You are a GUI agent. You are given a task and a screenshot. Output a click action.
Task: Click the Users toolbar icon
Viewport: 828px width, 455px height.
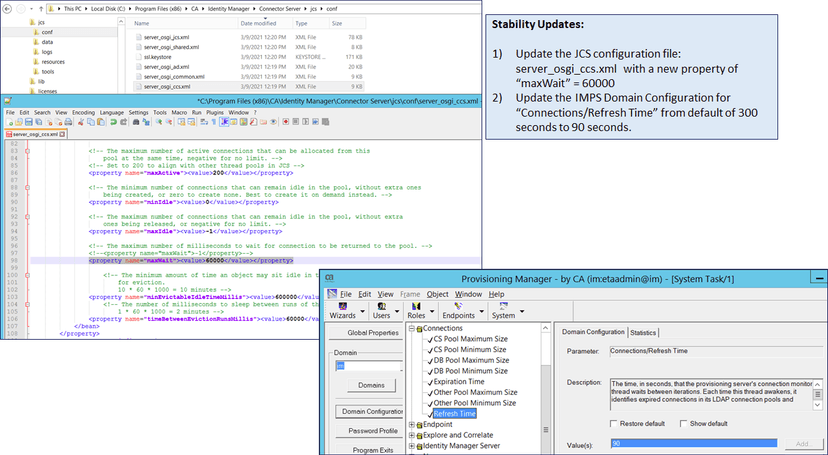(382, 308)
